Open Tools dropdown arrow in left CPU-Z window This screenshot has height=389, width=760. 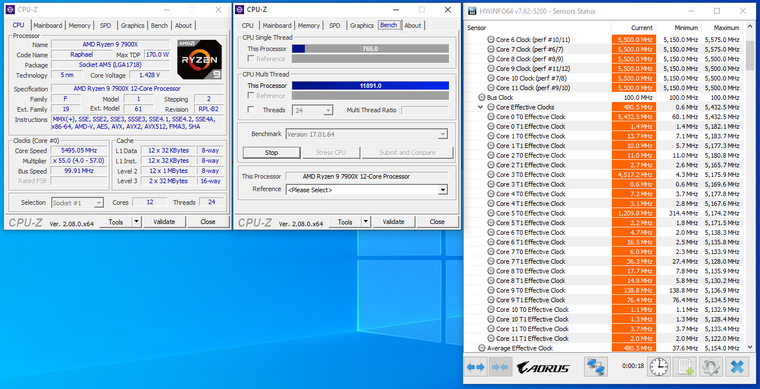click(137, 222)
